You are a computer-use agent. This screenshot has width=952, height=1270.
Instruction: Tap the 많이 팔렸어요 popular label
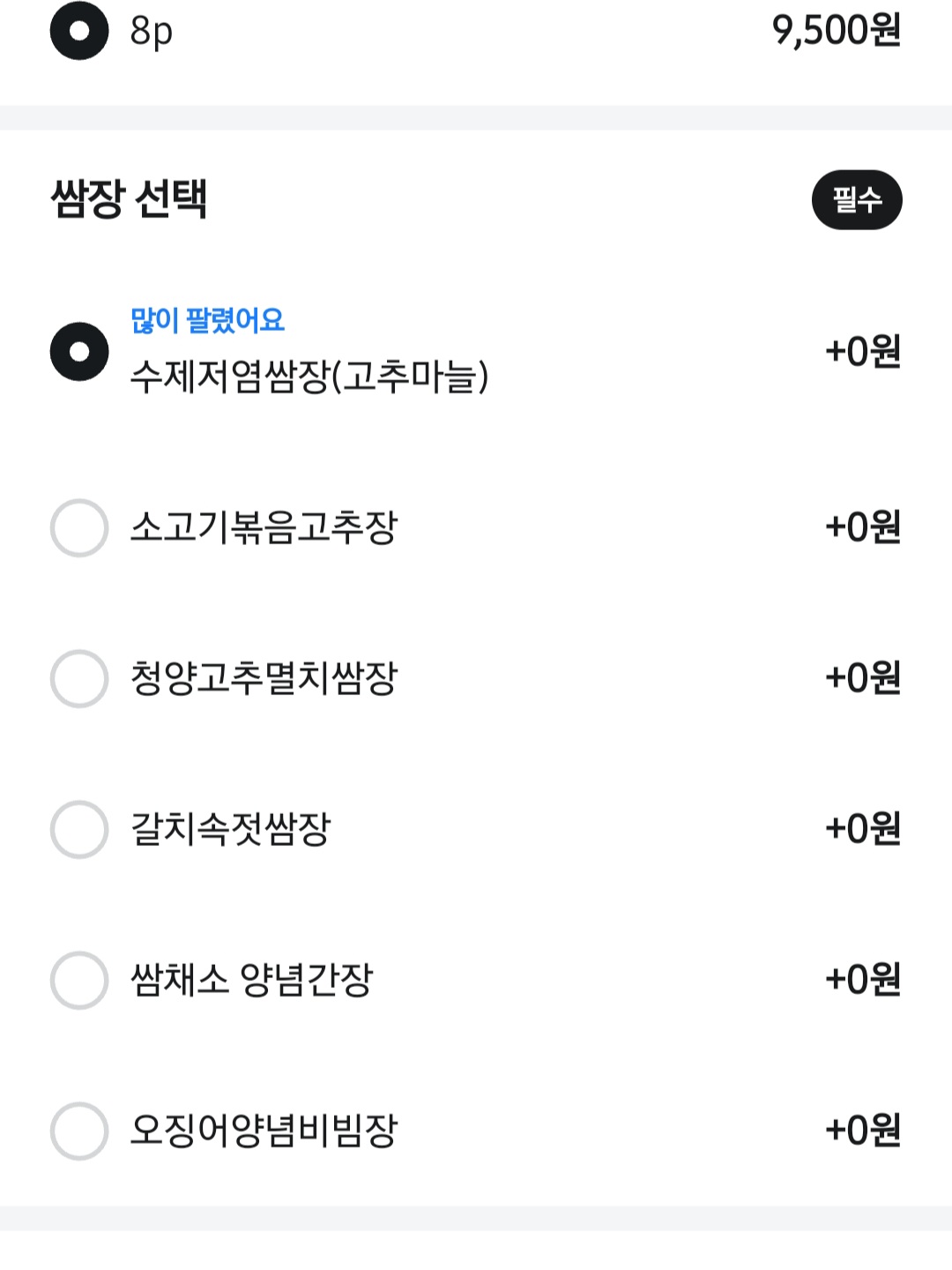click(x=208, y=320)
